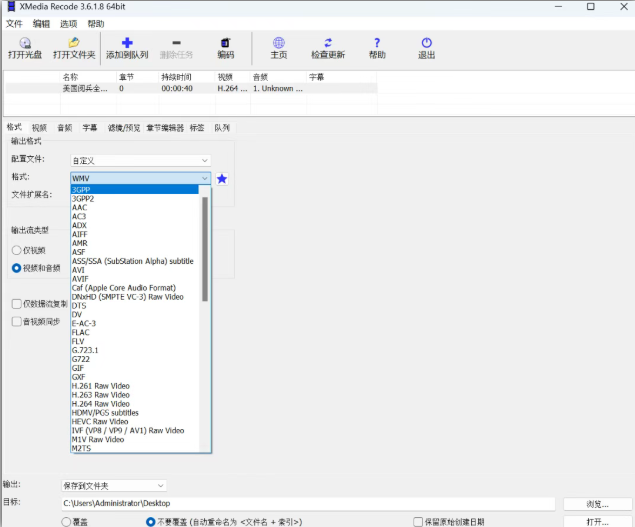Click the 检查更新 refresh icon

[327, 43]
